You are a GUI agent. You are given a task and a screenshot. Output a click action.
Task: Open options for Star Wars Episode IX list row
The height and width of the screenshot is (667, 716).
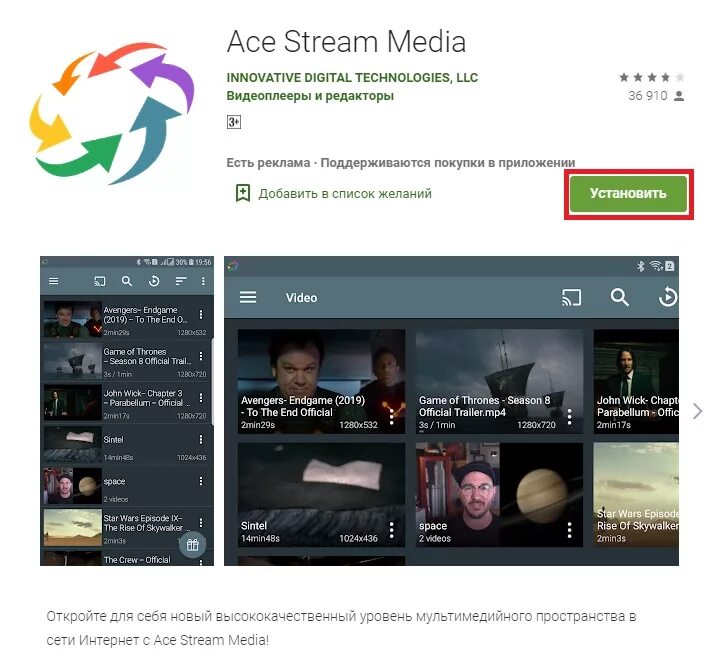201,522
